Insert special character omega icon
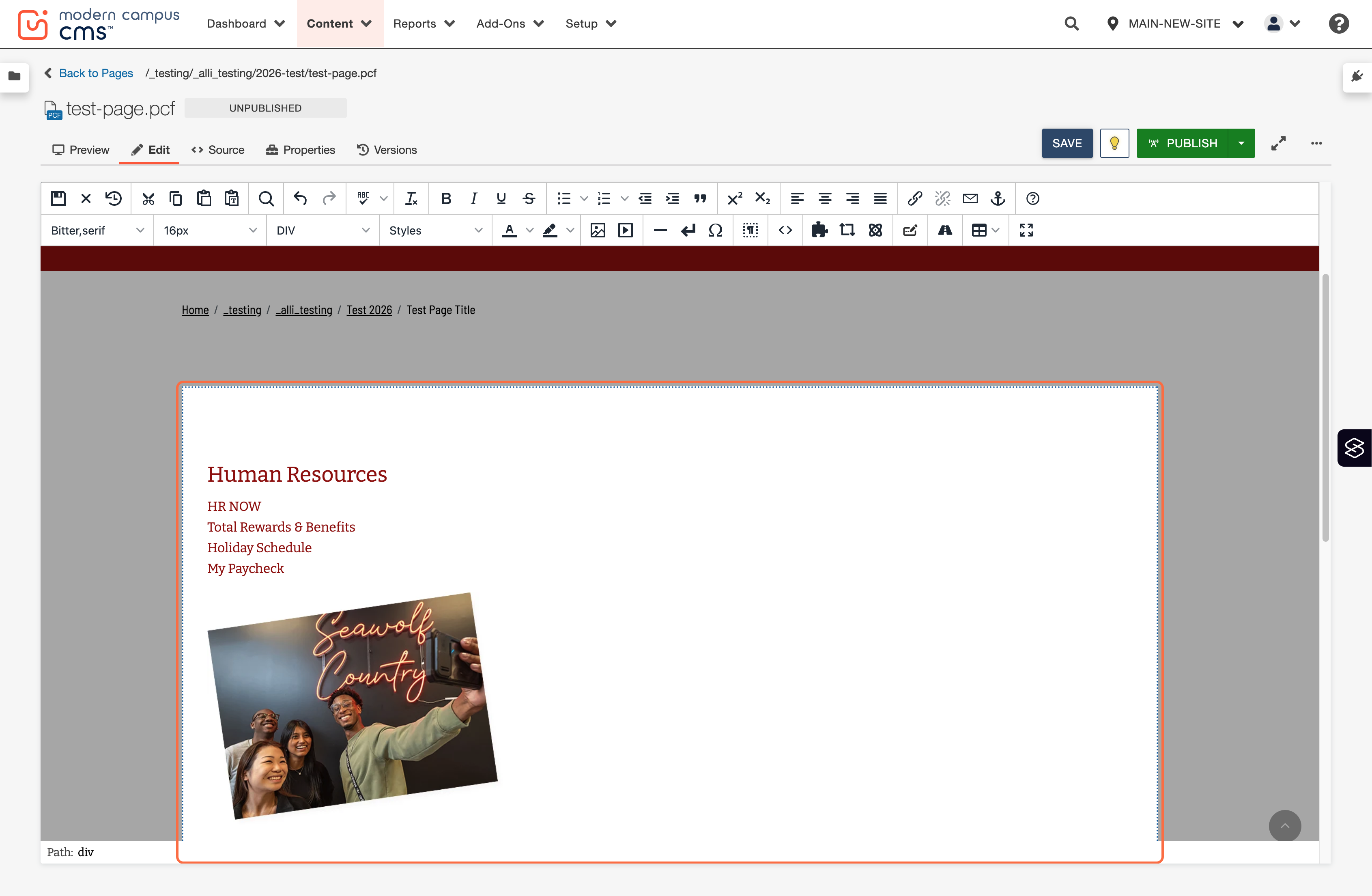 (x=715, y=230)
